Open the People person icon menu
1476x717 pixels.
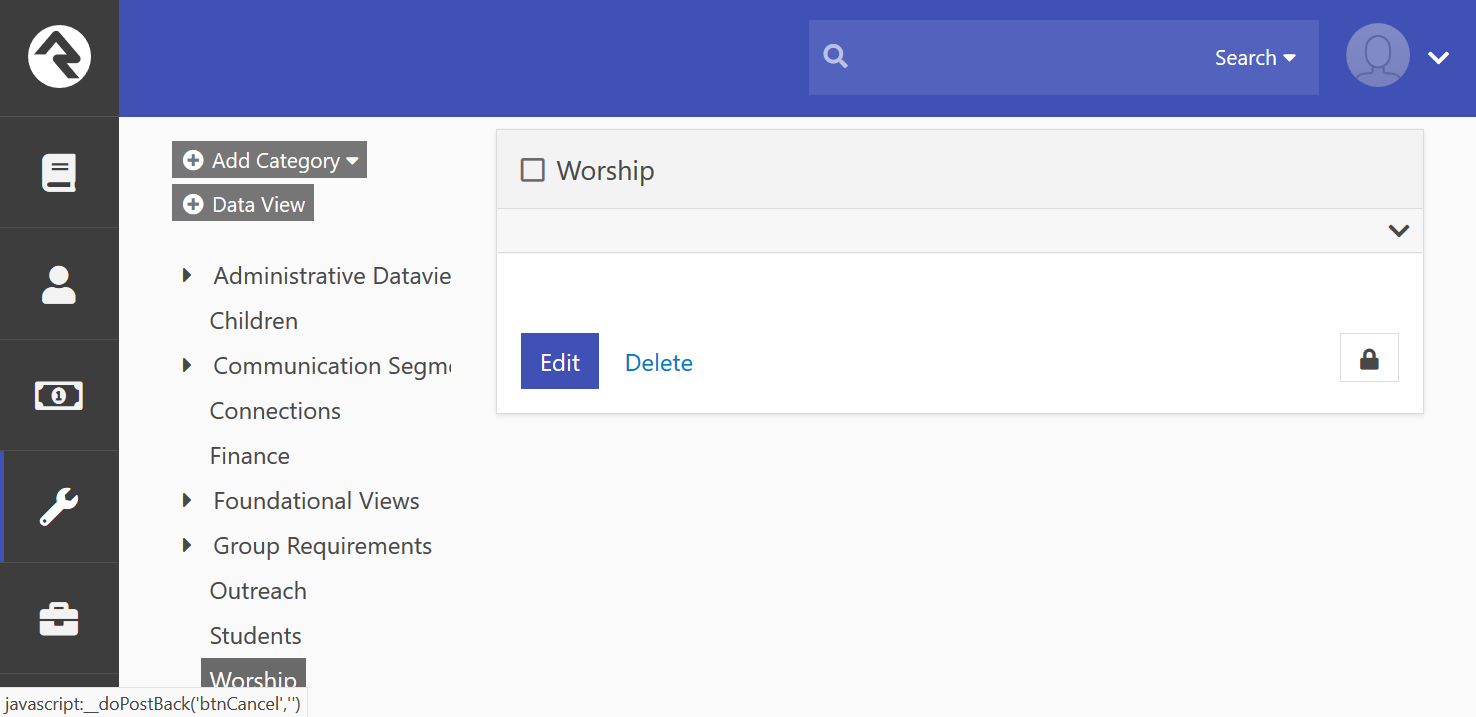coord(59,284)
